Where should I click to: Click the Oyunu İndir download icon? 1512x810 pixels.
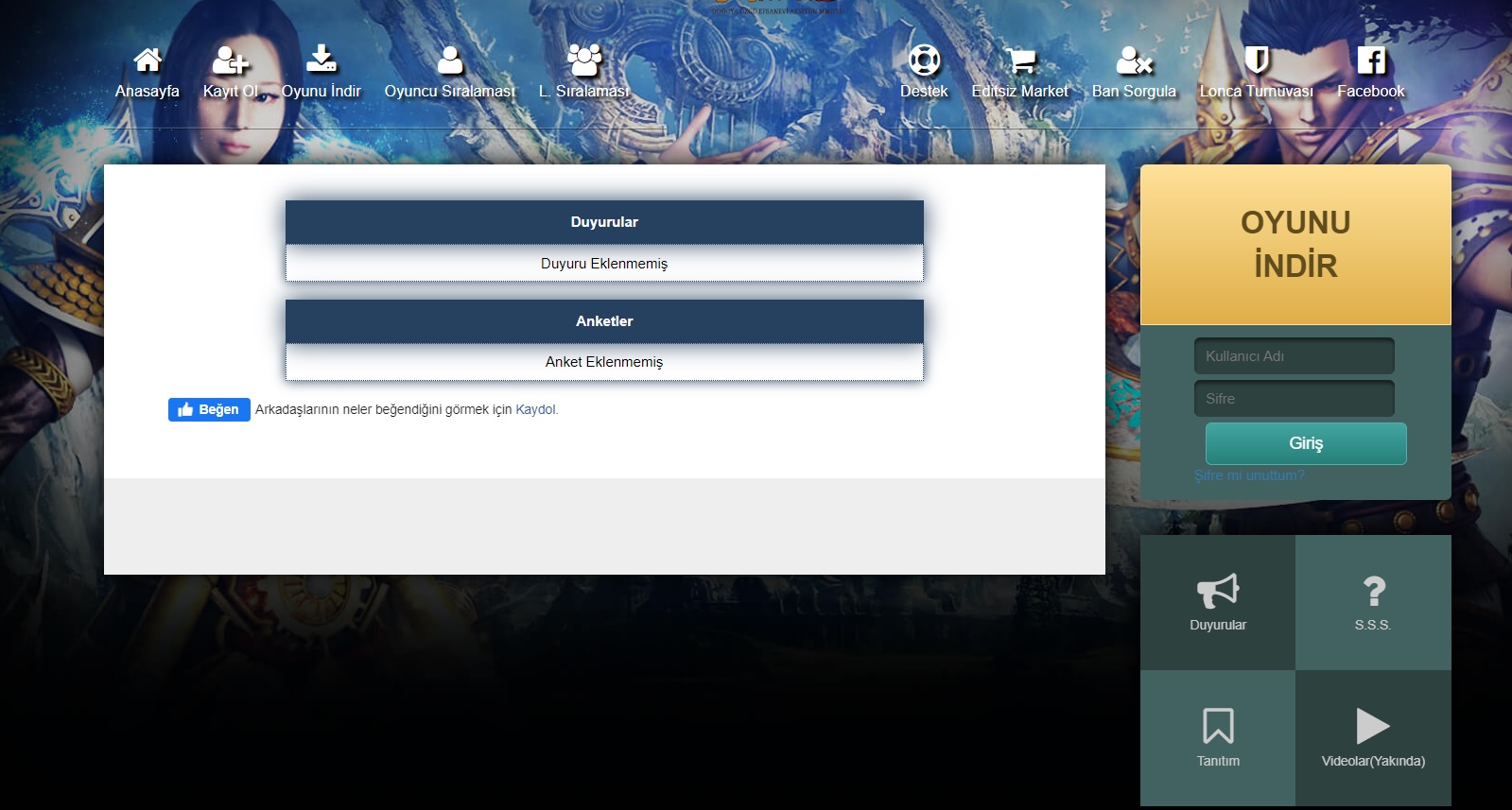(x=322, y=59)
